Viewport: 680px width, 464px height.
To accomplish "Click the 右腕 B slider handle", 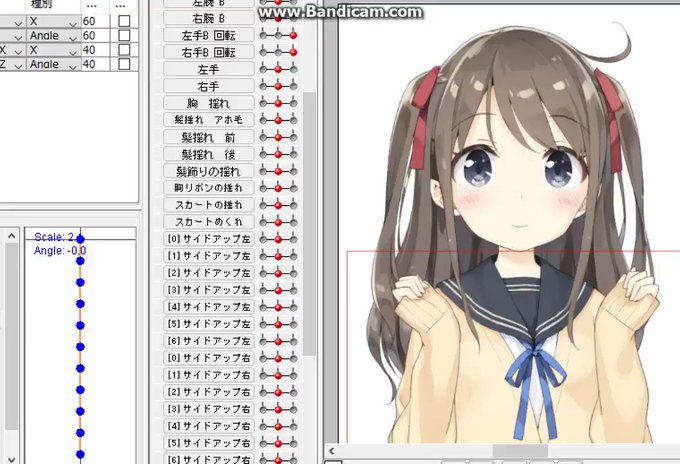I will (x=278, y=19).
